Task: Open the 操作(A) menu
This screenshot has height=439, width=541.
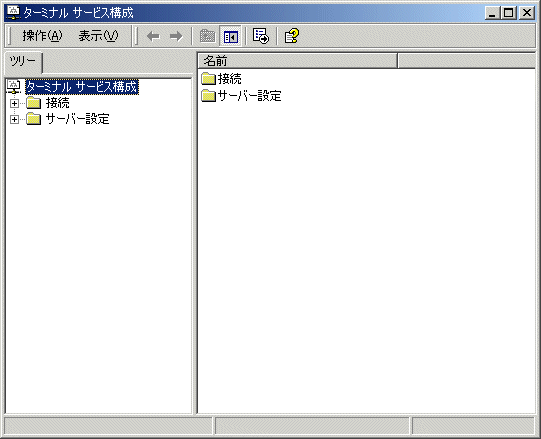Action: tap(42, 36)
